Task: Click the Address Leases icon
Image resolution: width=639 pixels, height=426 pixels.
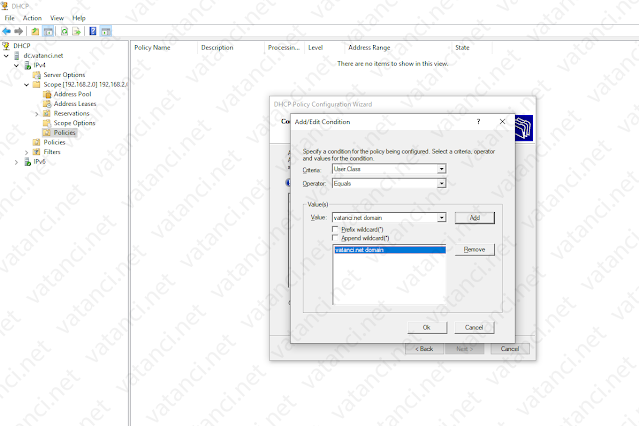Action: [x=47, y=104]
